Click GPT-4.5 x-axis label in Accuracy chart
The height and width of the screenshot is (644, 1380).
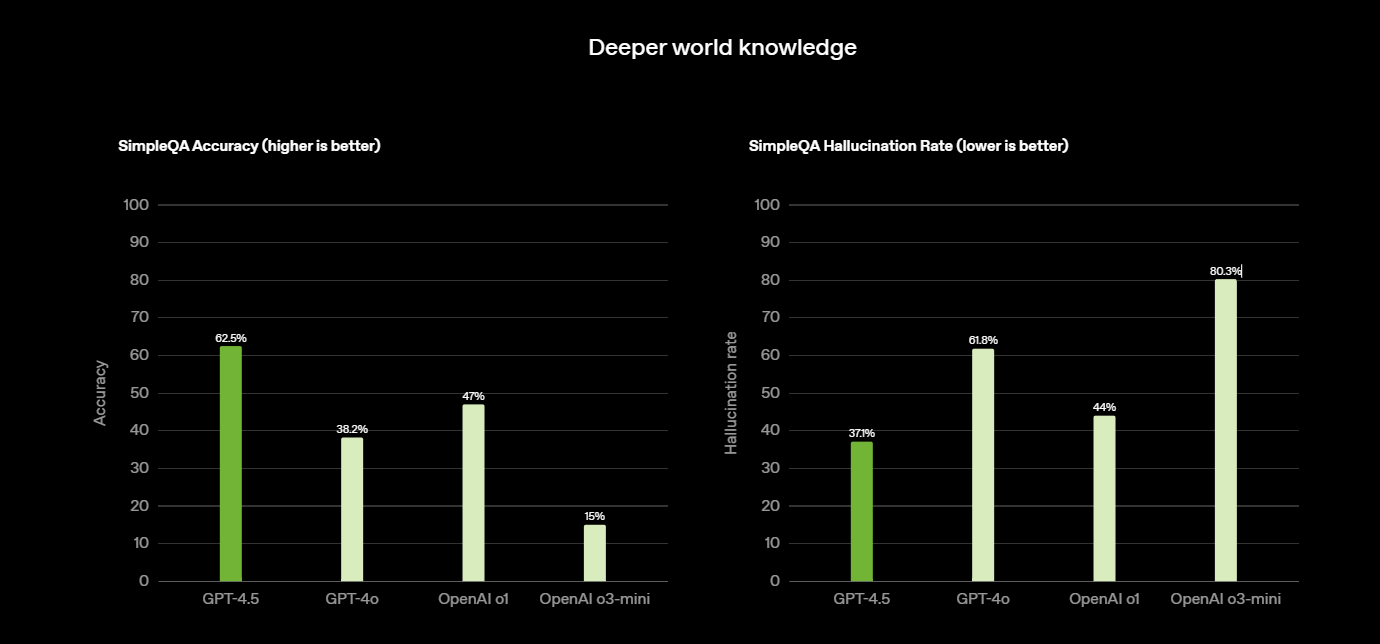point(231,599)
